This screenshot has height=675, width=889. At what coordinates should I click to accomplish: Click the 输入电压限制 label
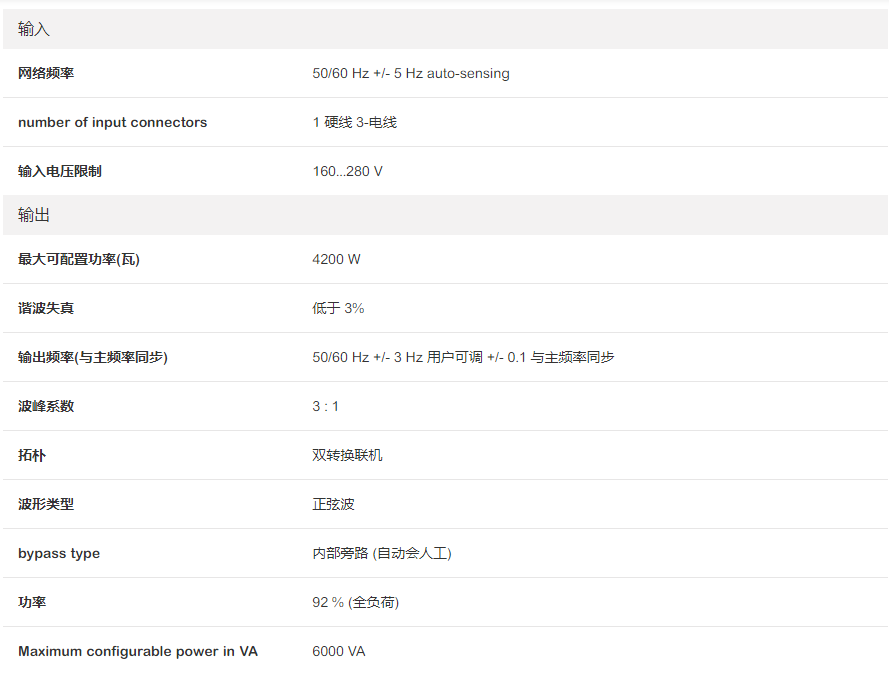tap(60, 171)
